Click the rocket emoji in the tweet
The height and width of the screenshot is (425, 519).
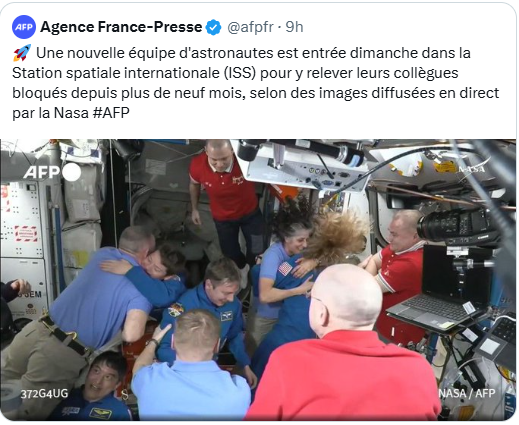(x=22, y=53)
